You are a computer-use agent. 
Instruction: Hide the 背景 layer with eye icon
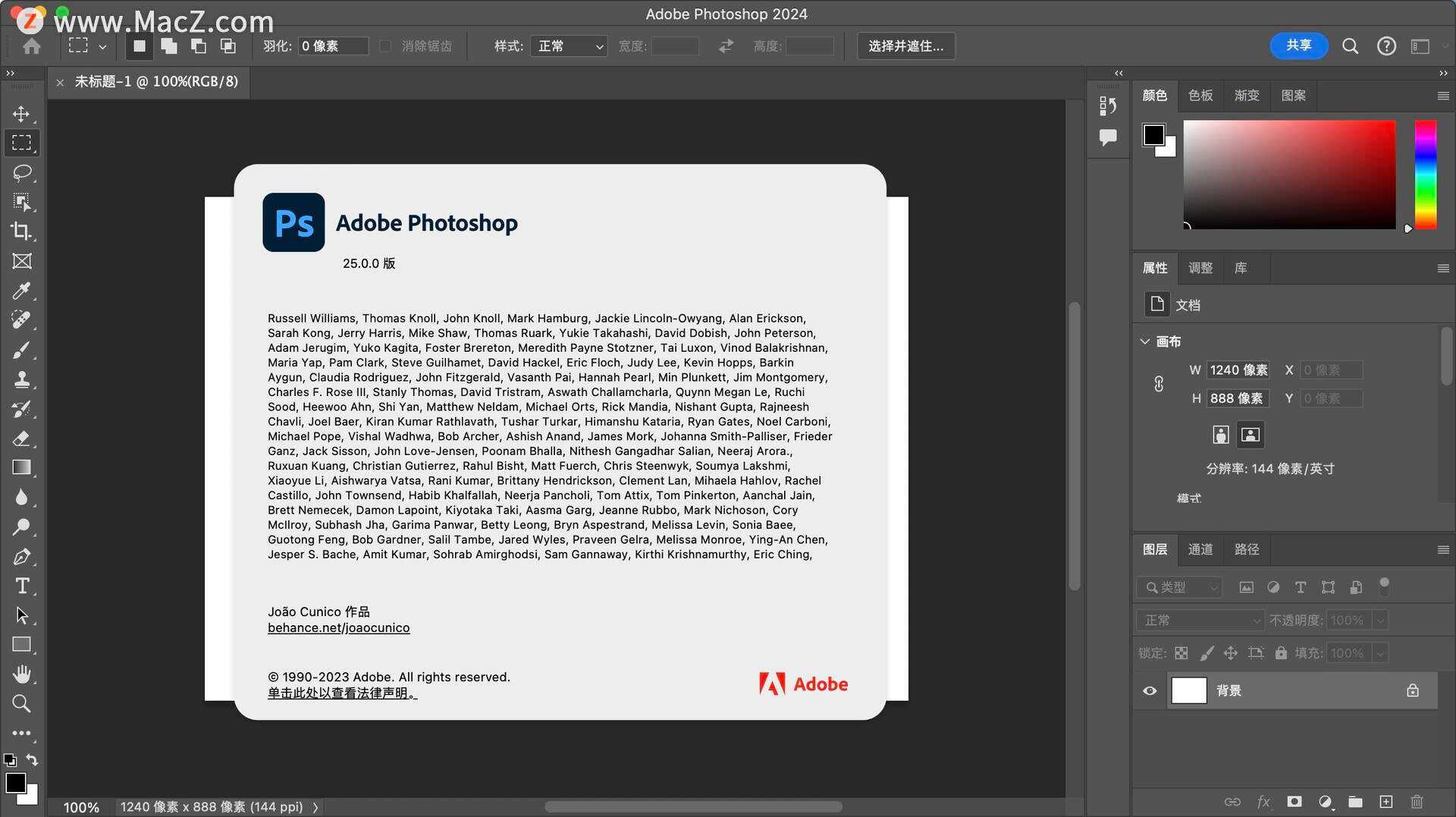tap(1150, 691)
